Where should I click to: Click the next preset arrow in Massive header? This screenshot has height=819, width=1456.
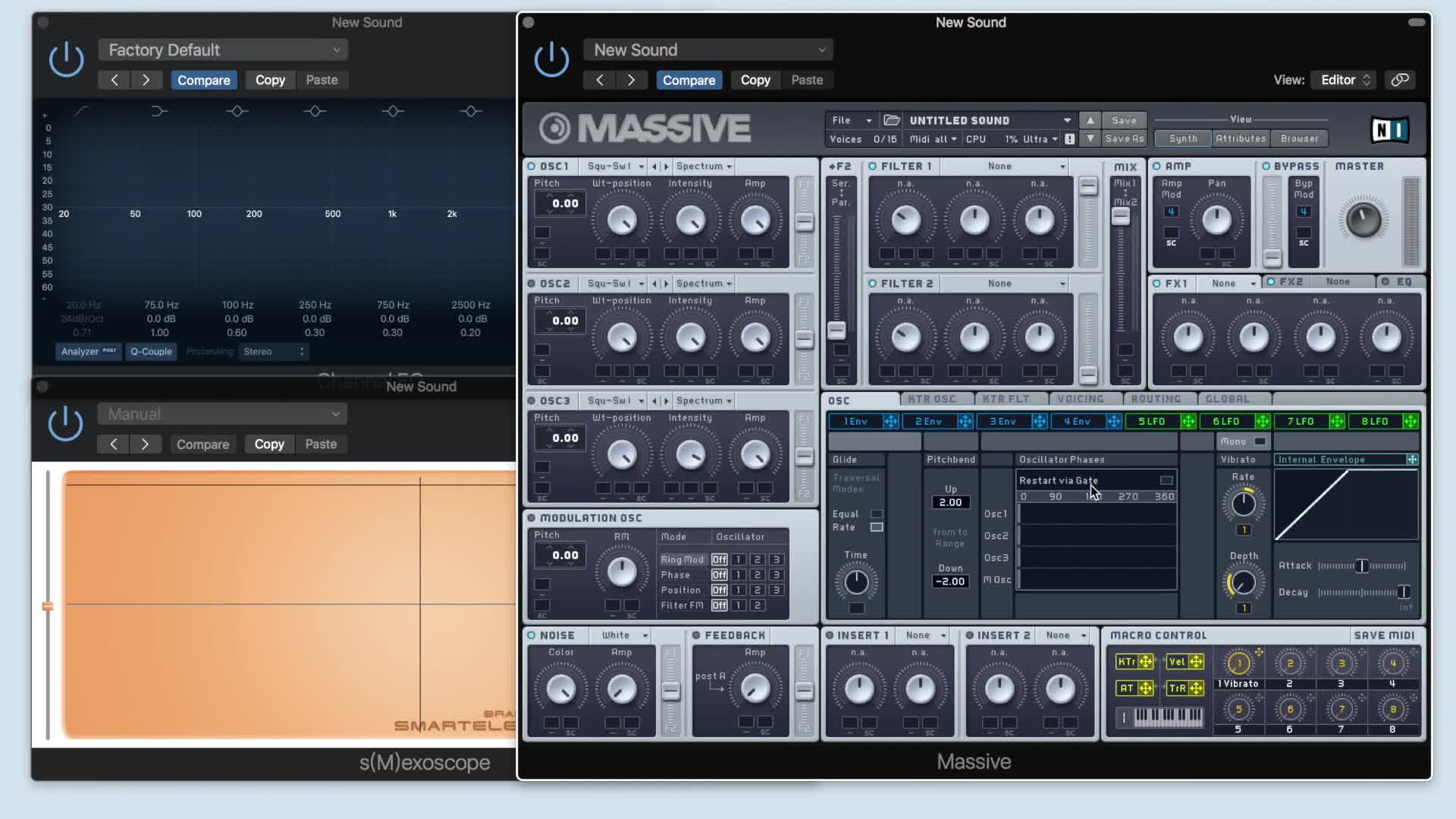tap(631, 80)
